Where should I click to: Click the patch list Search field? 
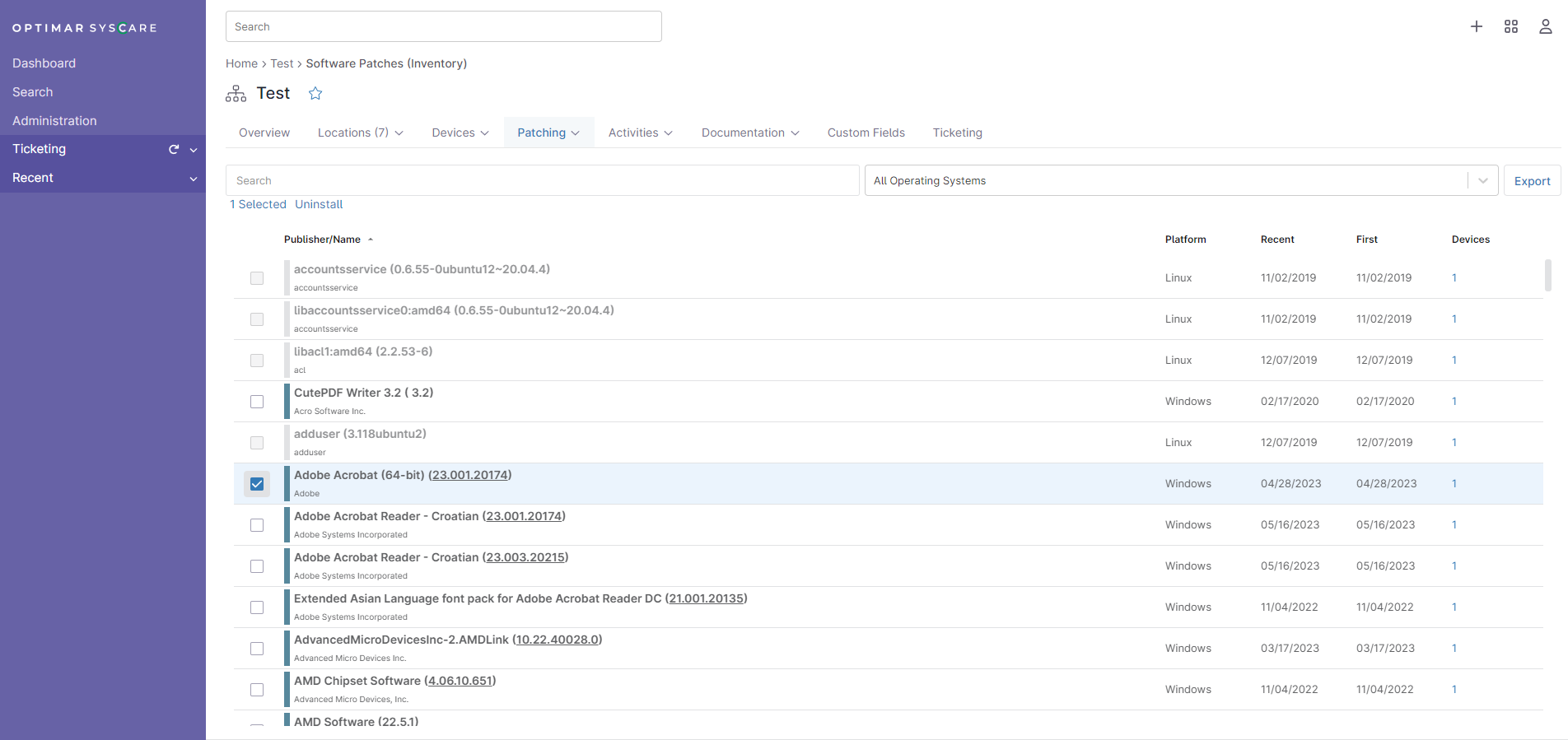543,180
